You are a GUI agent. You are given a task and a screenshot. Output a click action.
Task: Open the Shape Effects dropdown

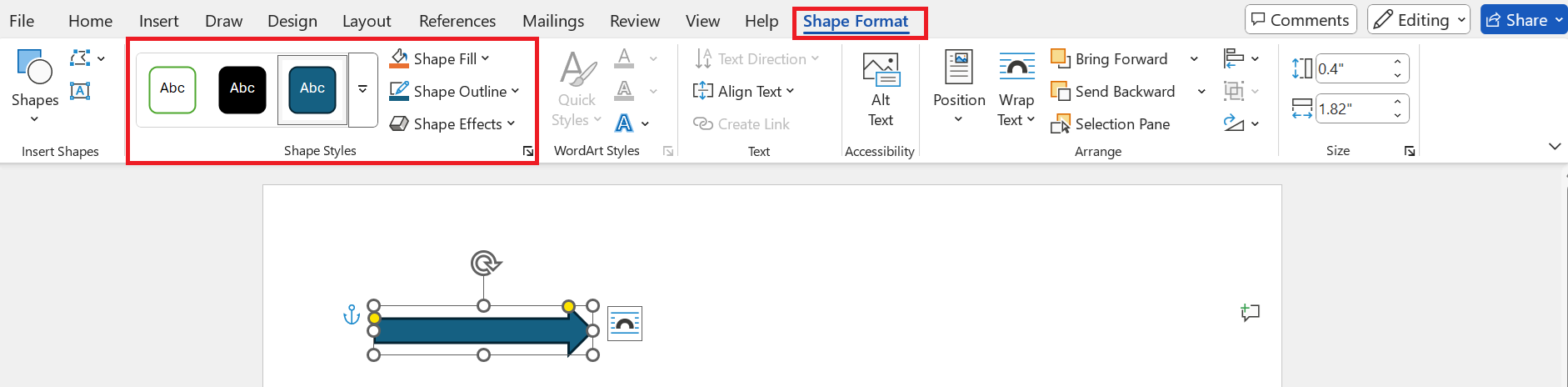[452, 123]
